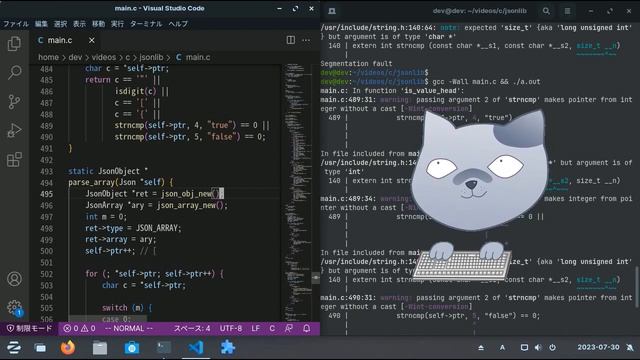640x360 pixels.
Task: Click 'parse_array(Json *self) {' code line
Action: coord(121,182)
